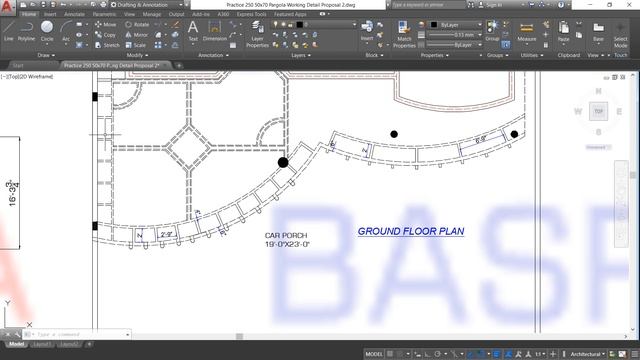Viewport: 640px width, 360px height.
Task: Open the Annotate ribbon tab
Action: tap(74, 14)
